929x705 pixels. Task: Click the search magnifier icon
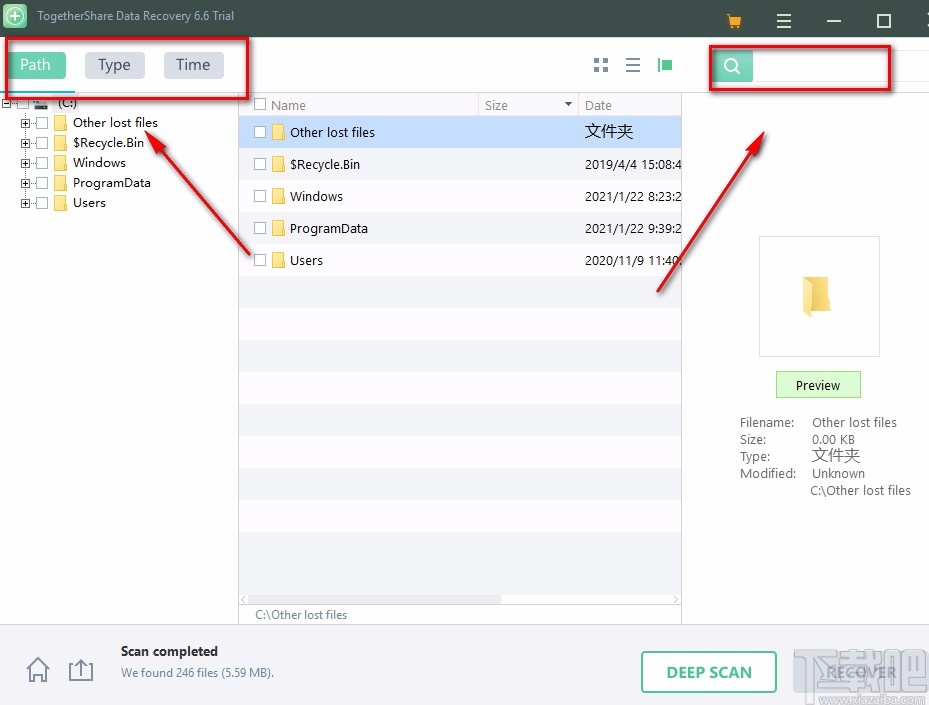click(731, 67)
